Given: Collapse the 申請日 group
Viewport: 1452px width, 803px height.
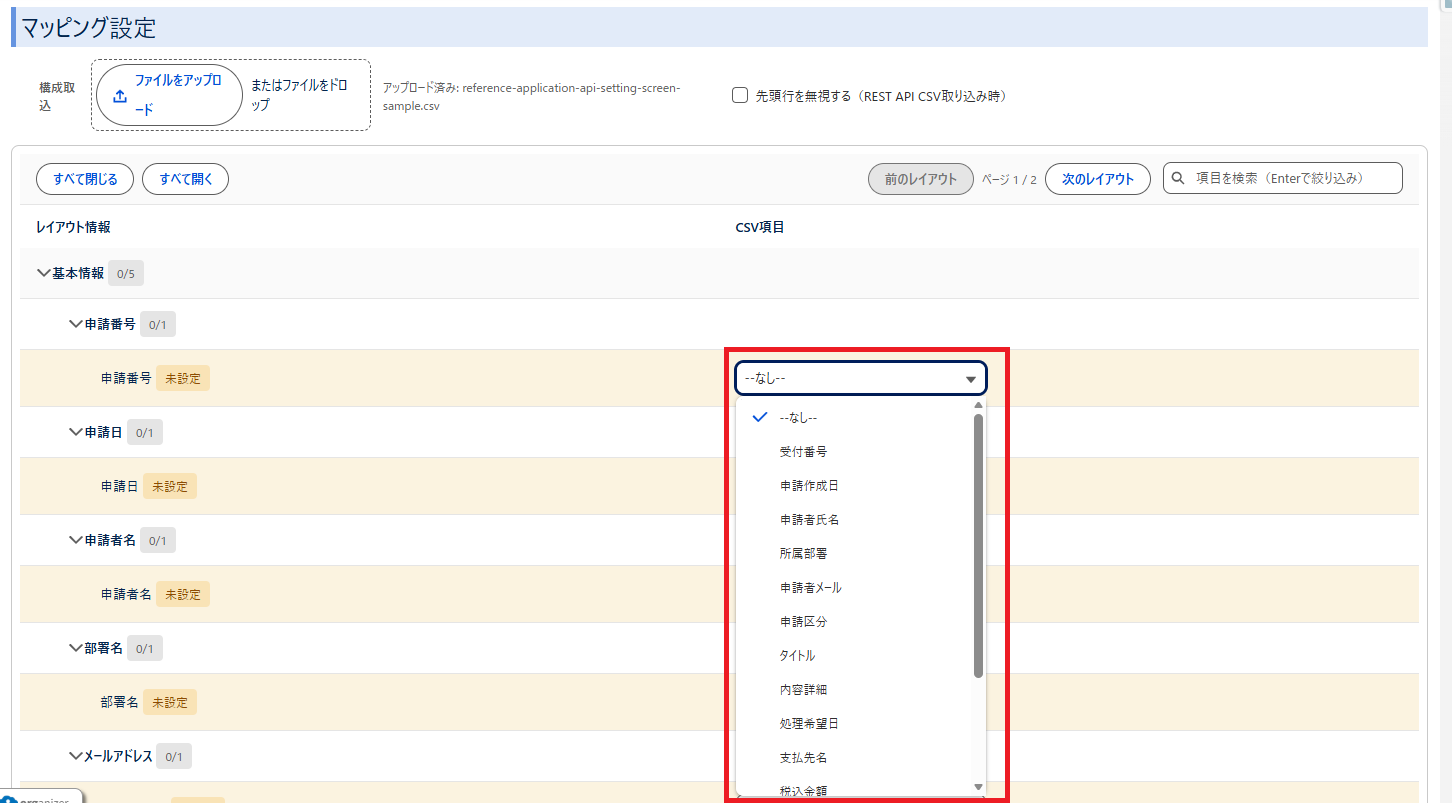Looking at the screenshot, I should pyautogui.click(x=76, y=432).
